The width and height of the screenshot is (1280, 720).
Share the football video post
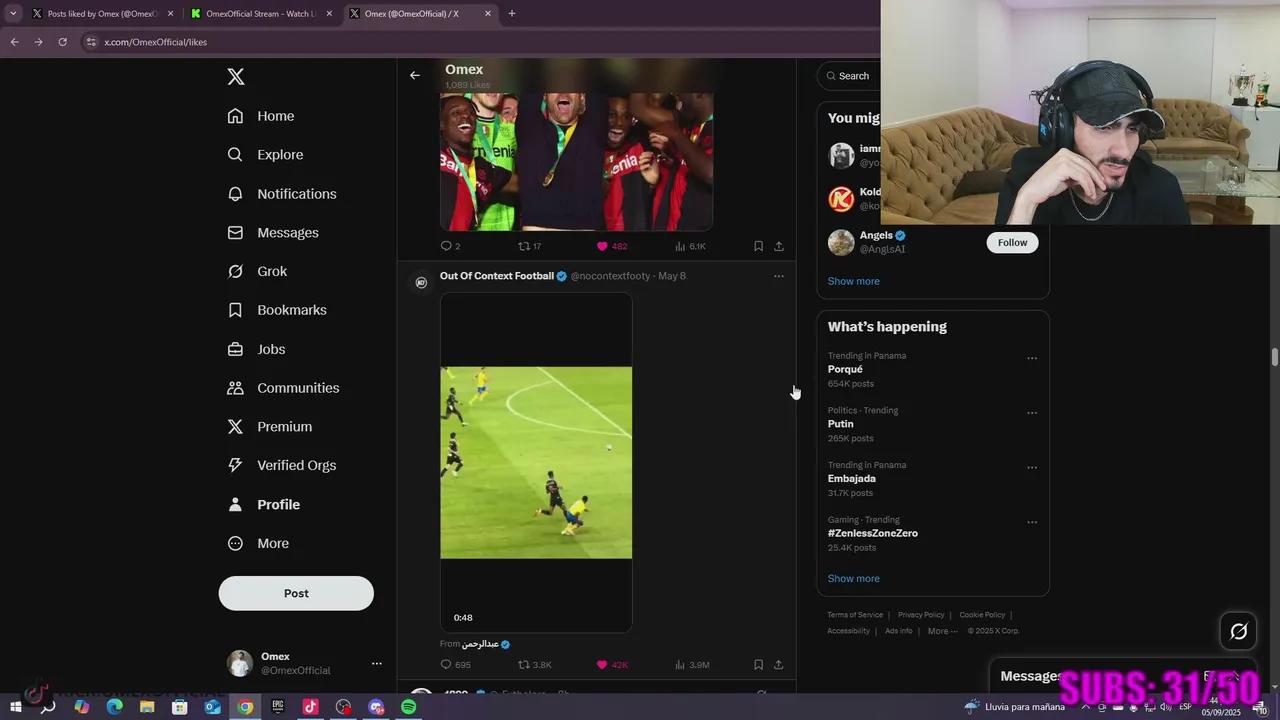[x=779, y=665]
